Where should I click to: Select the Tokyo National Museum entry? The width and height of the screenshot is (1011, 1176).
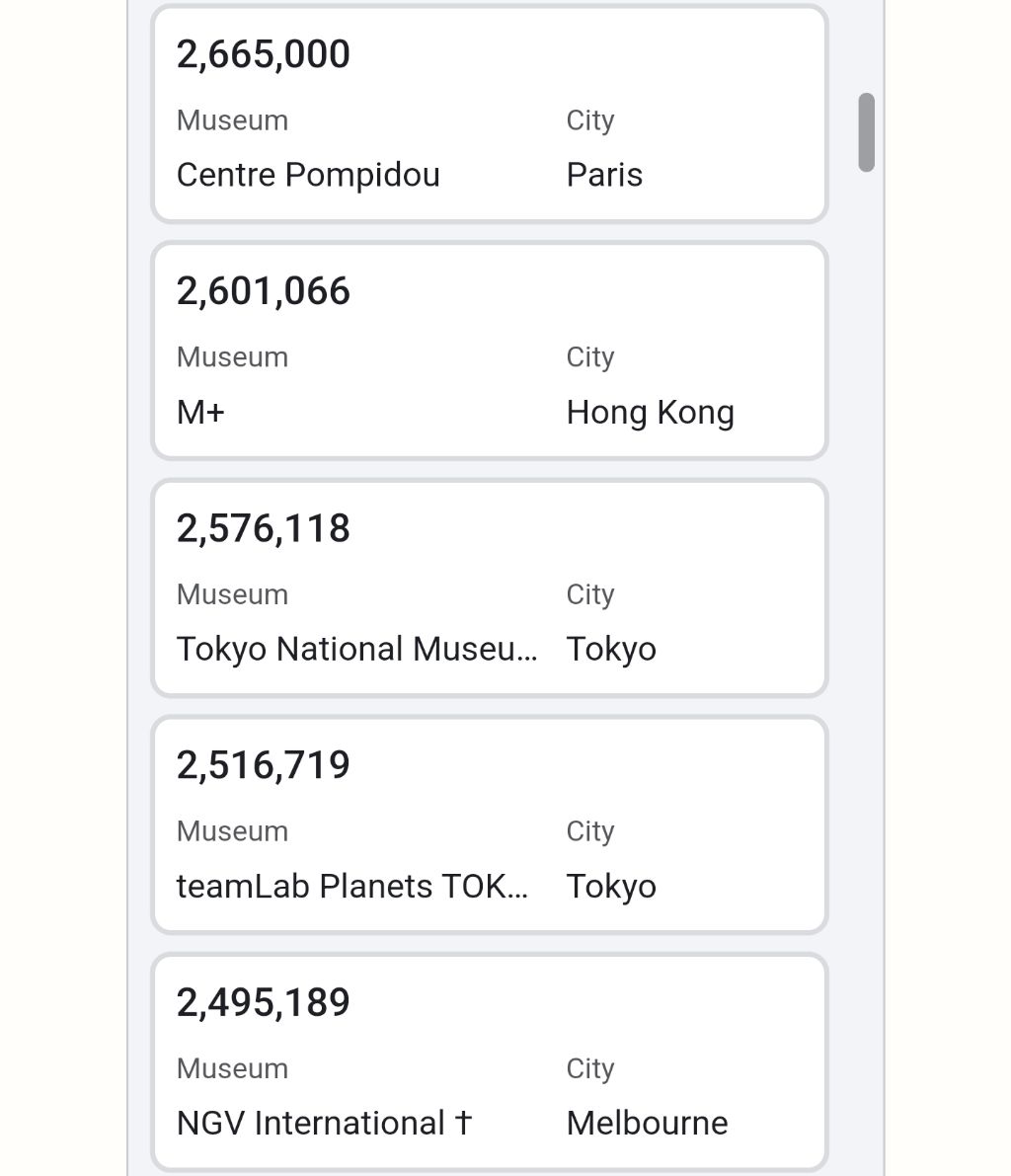pos(490,588)
